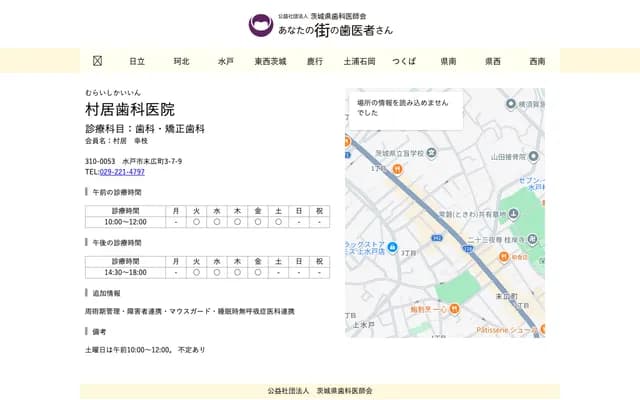The width and height of the screenshot is (640, 400).
Task: Click the reading むらいしかいいん above the name
Action: click(113, 93)
